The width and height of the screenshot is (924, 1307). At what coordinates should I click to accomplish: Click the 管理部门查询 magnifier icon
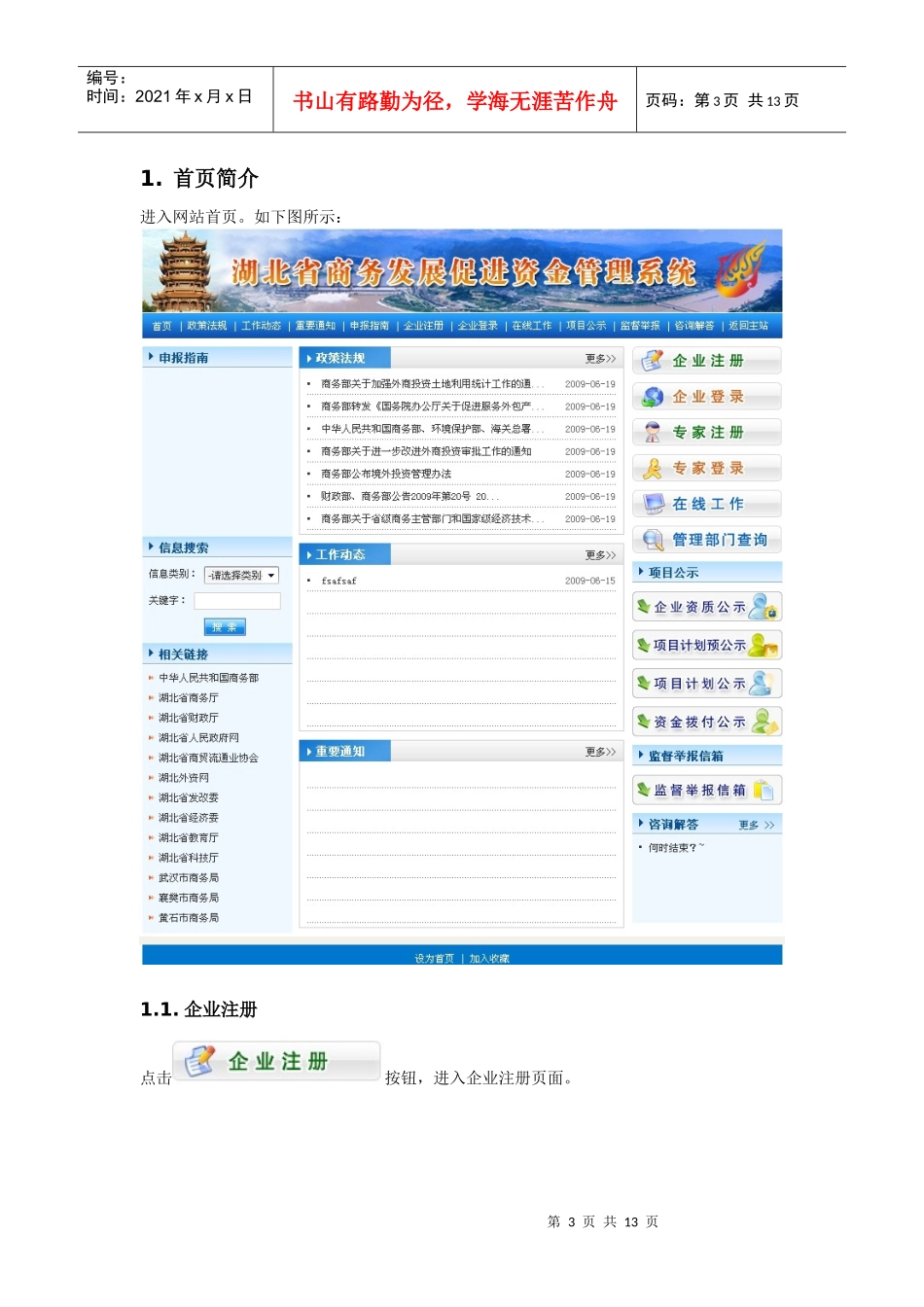coord(653,540)
